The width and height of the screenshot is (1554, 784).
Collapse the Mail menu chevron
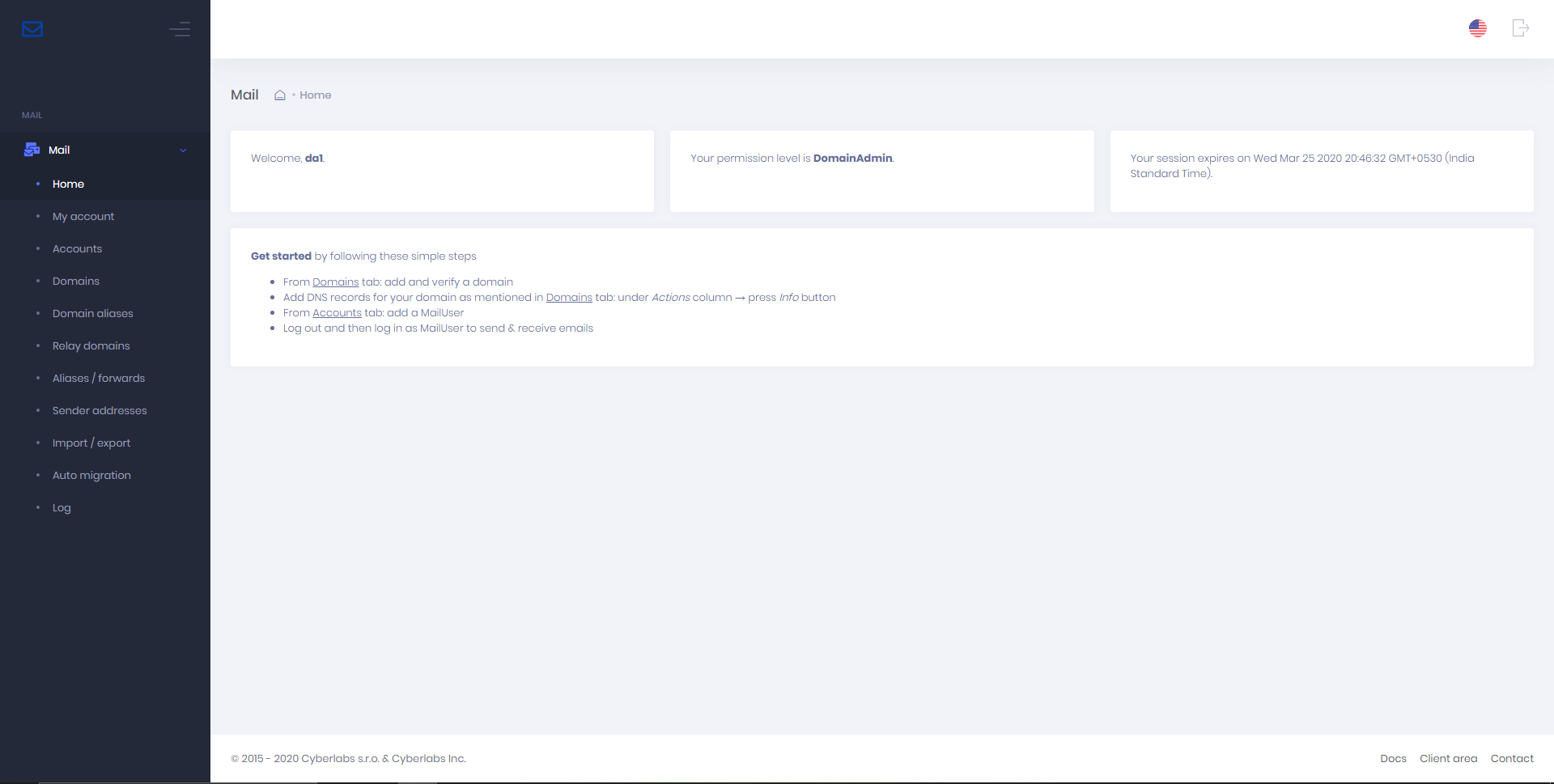[x=183, y=150]
